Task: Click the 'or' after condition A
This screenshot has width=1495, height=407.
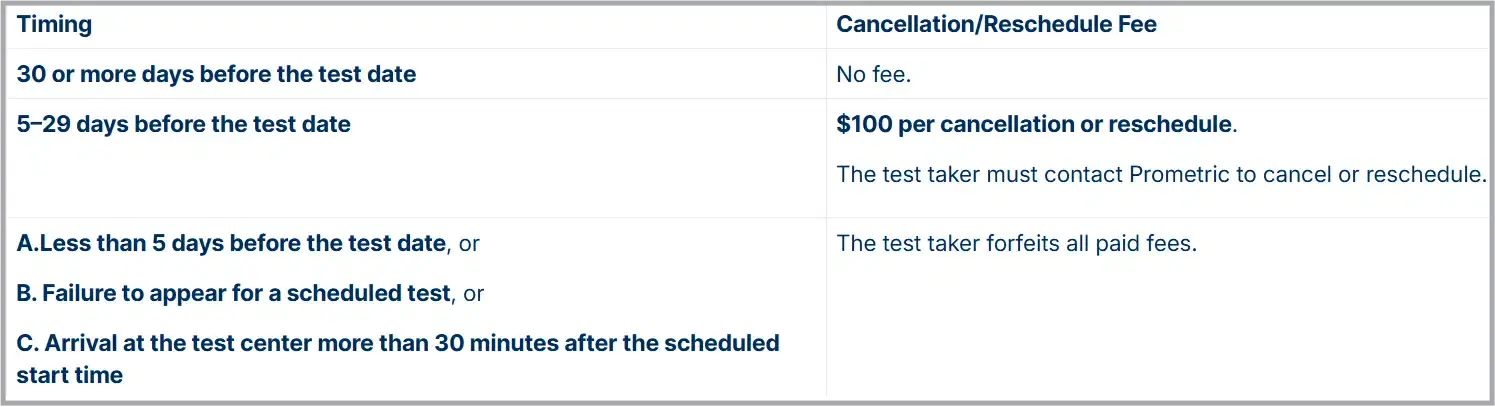Action: [470, 243]
